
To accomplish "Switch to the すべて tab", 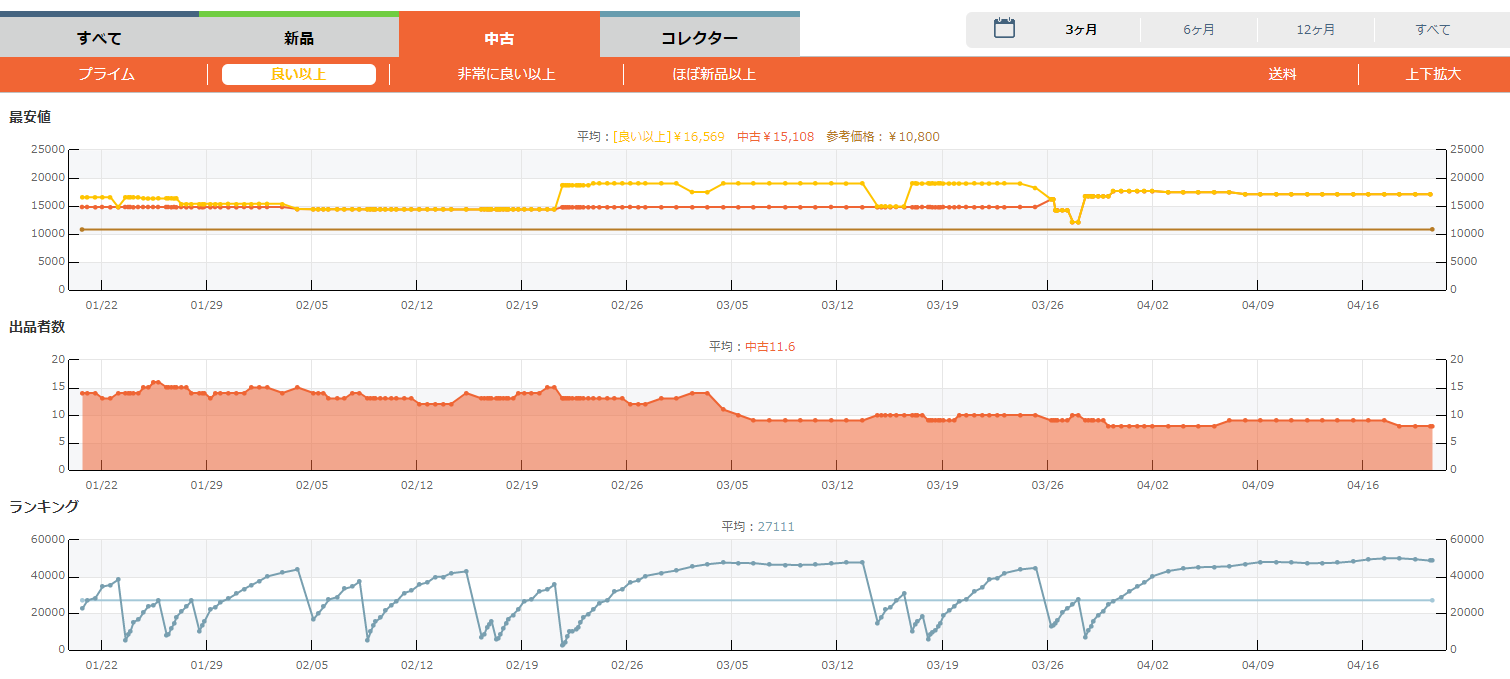I will pos(99,38).
